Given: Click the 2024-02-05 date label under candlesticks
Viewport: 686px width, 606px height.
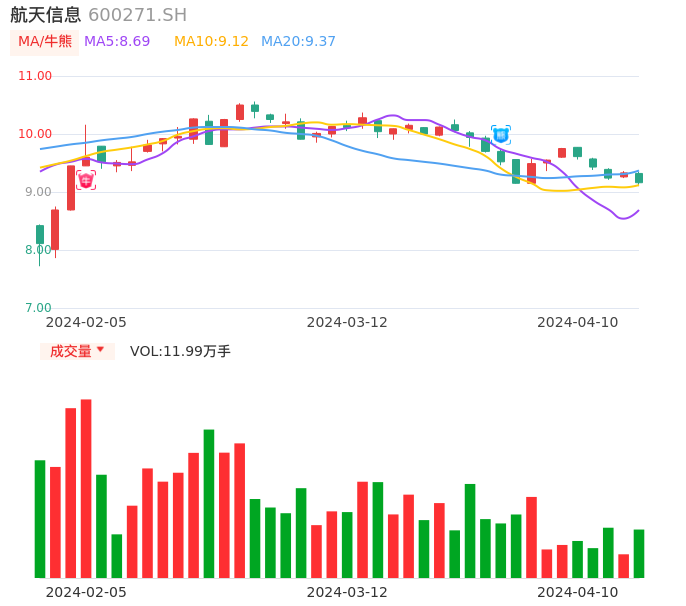Looking at the screenshot, I should 86,322.
